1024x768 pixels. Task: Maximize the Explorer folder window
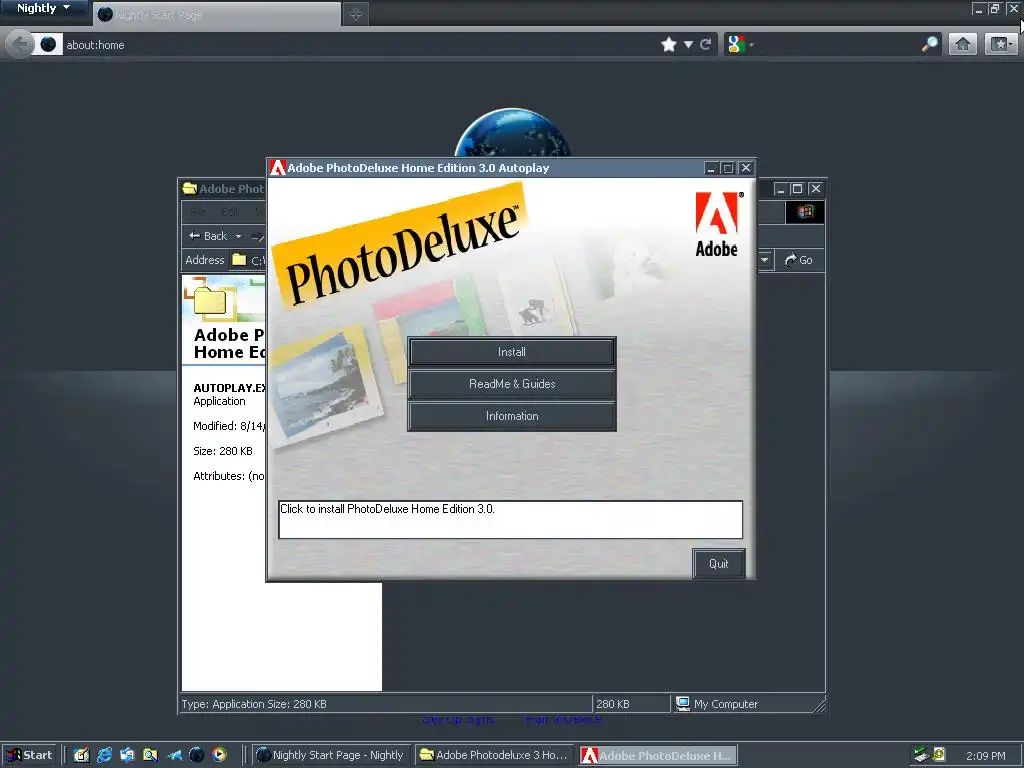coord(797,189)
